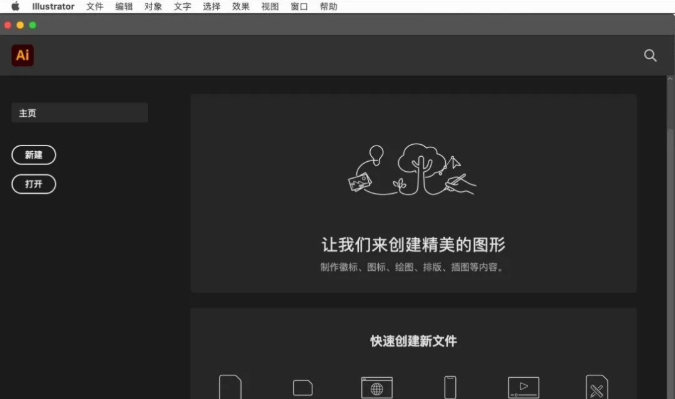This screenshot has height=399, width=675.
Task: Select the 主页 tab in sidebar
Action: [x=80, y=113]
